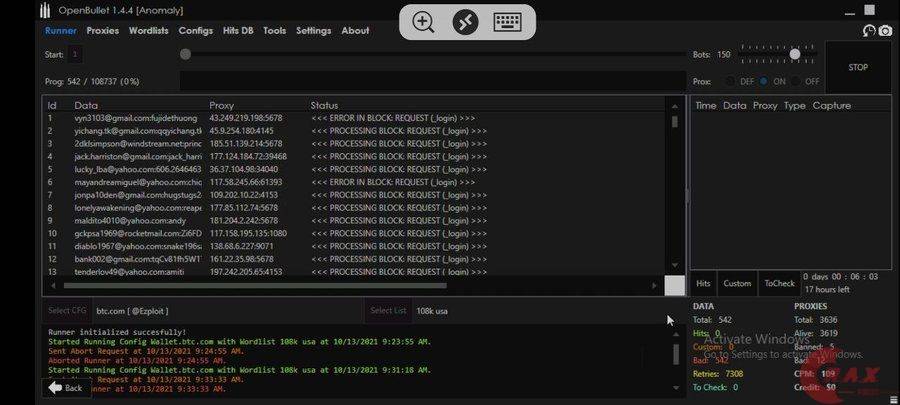900x405 pixels.
Task: Switch to the Wordlists menu tab
Action: point(148,31)
